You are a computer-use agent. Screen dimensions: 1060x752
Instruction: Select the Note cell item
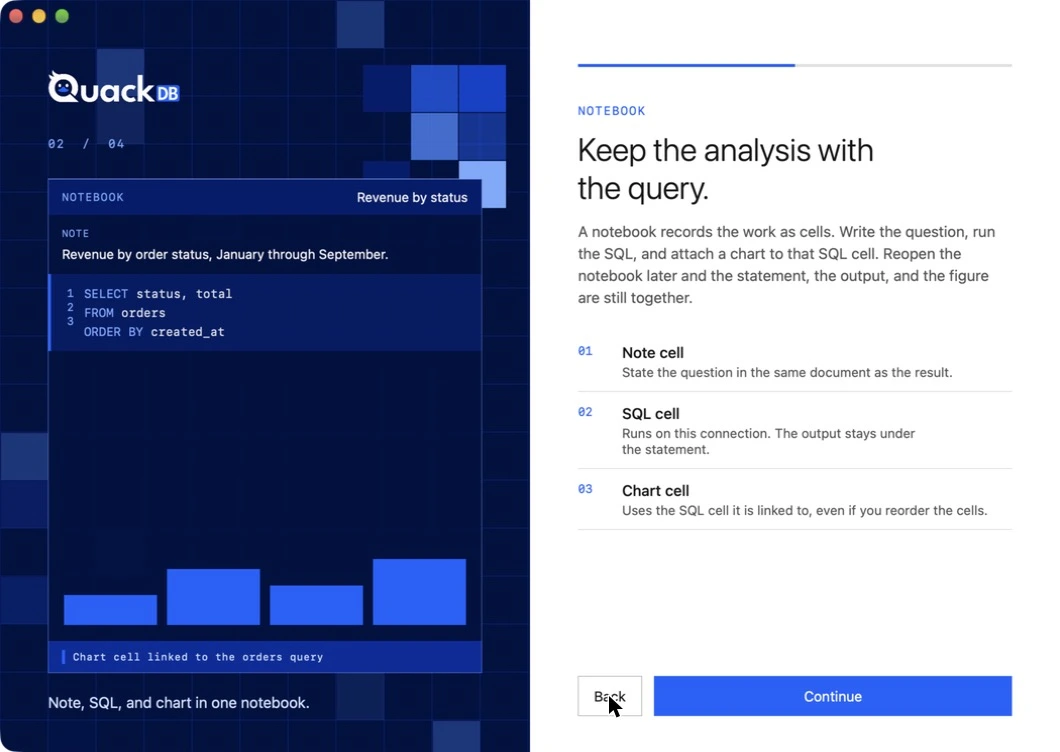pos(794,362)
